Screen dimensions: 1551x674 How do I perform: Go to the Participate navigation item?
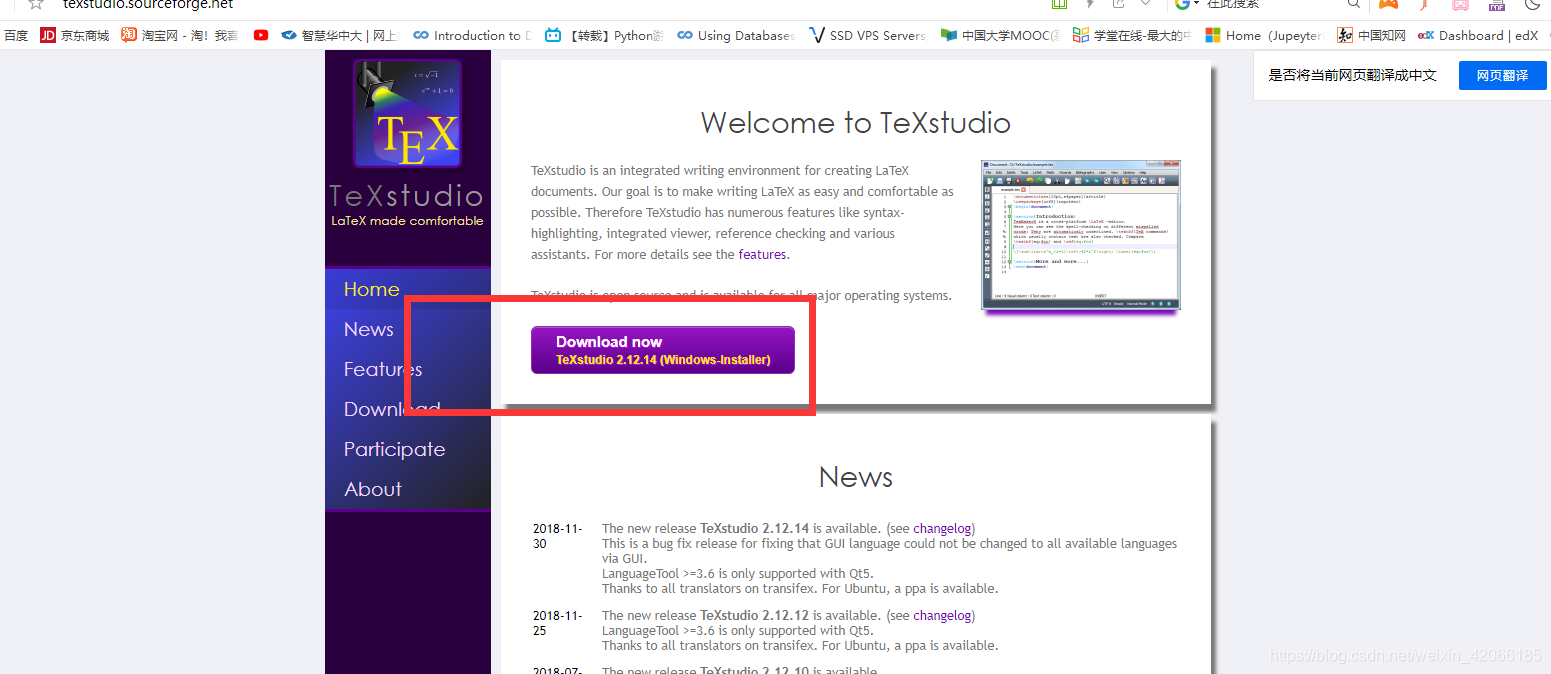click(x=395, y=449)
